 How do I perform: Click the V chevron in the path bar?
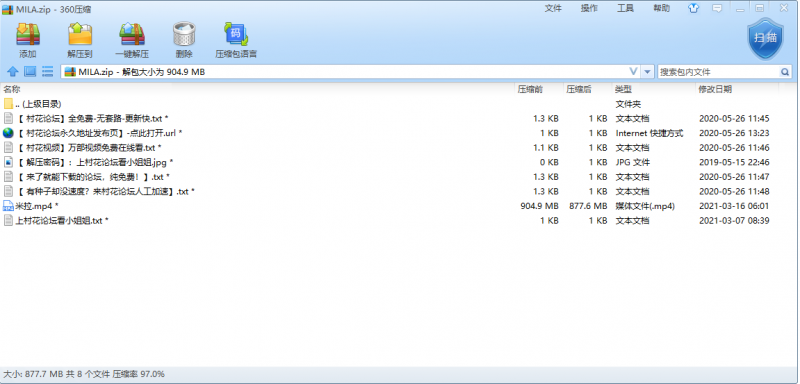[x=633, y=72]
